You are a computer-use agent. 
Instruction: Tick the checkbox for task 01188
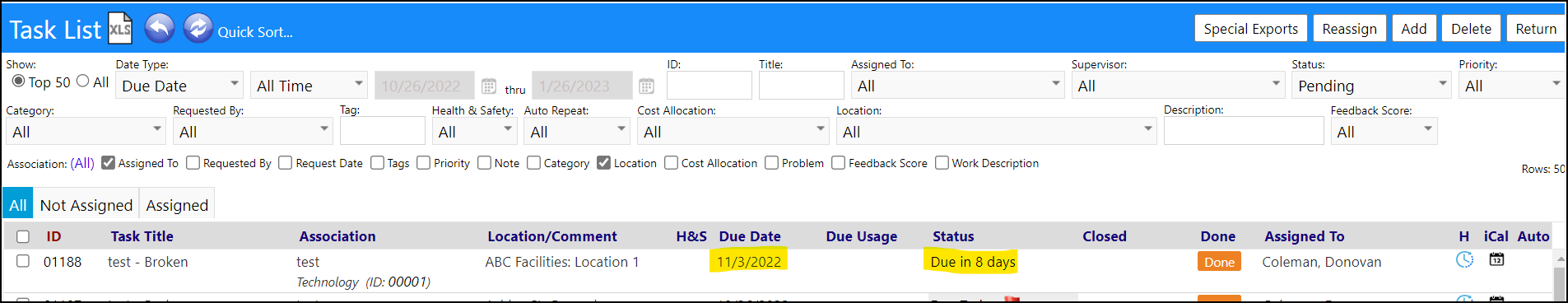[x=23, y=261]
